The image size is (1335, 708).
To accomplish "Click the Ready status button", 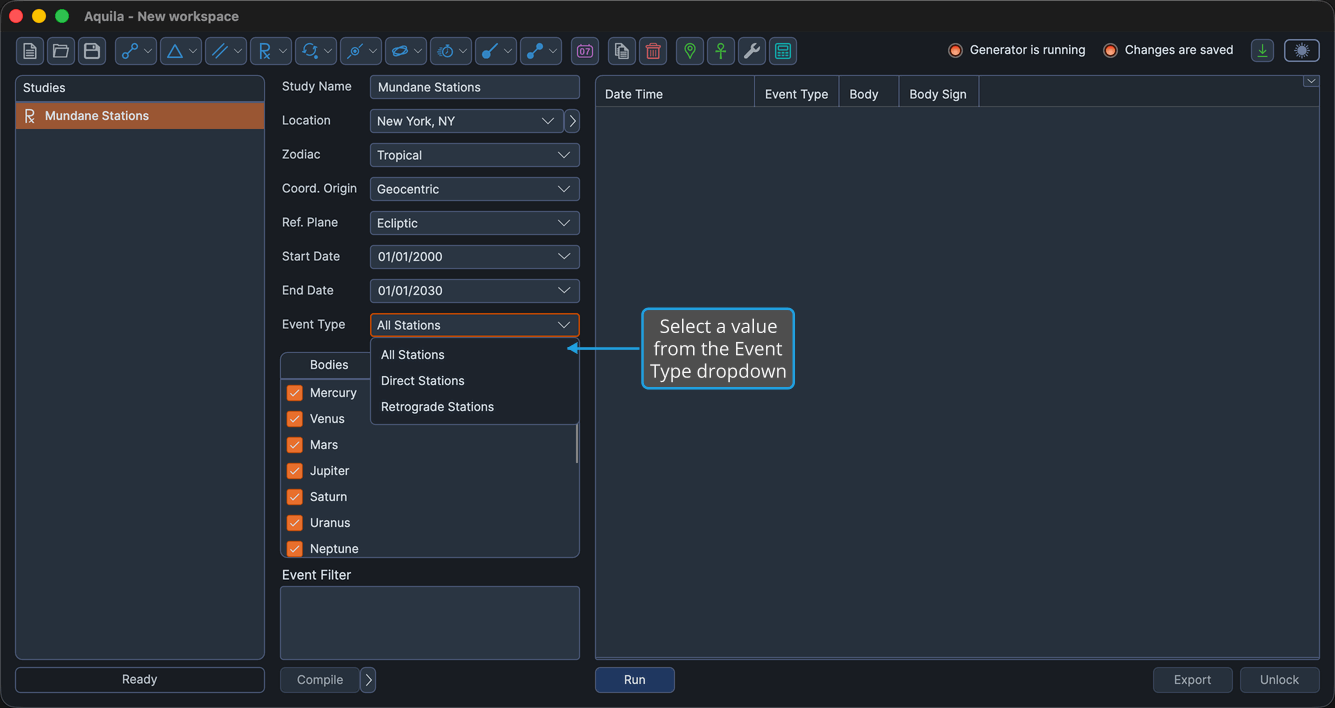I will (x=140, y=680).
